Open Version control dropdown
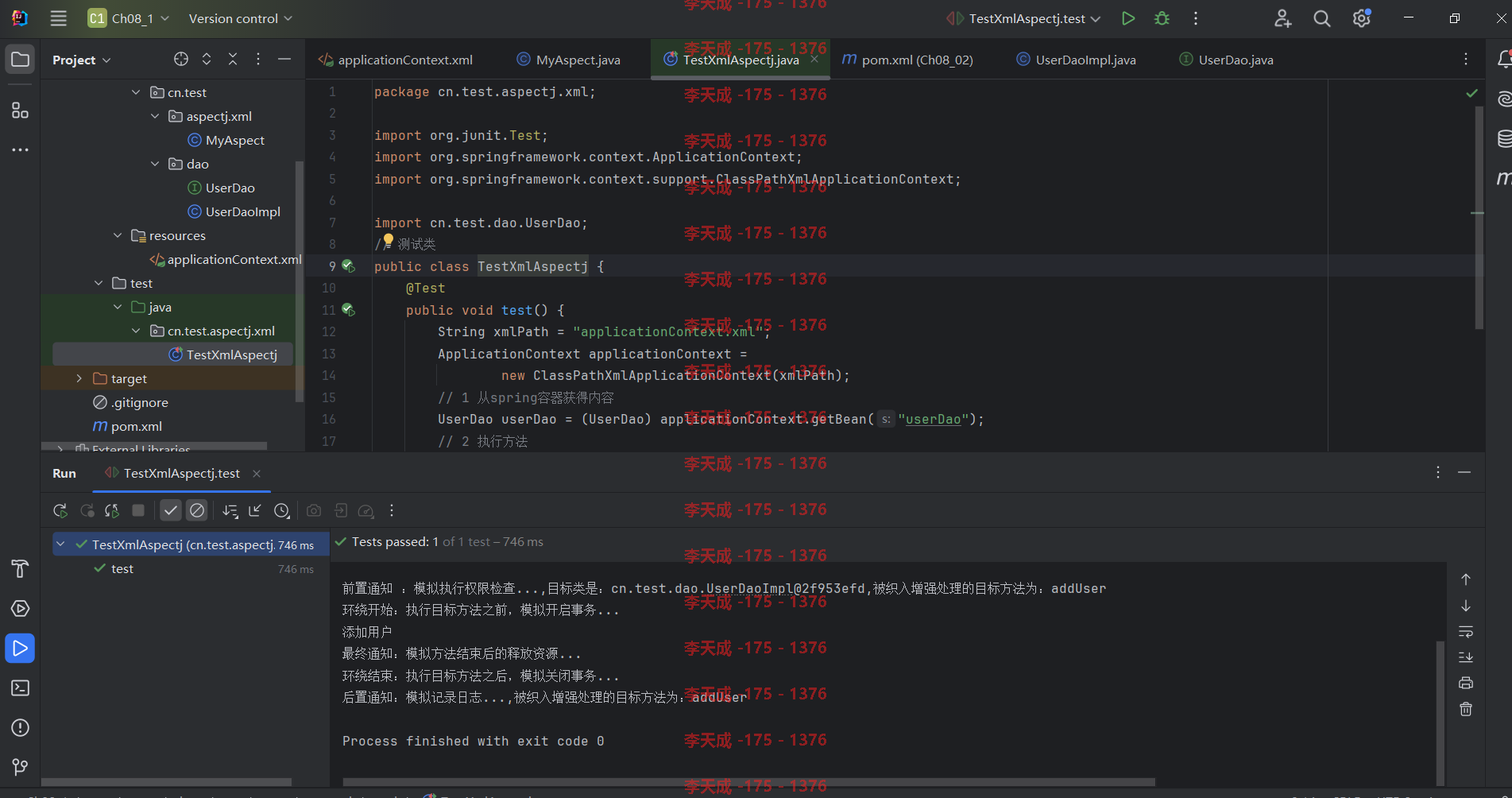Viewport: 1512px width, 798px height. (241, 18)
